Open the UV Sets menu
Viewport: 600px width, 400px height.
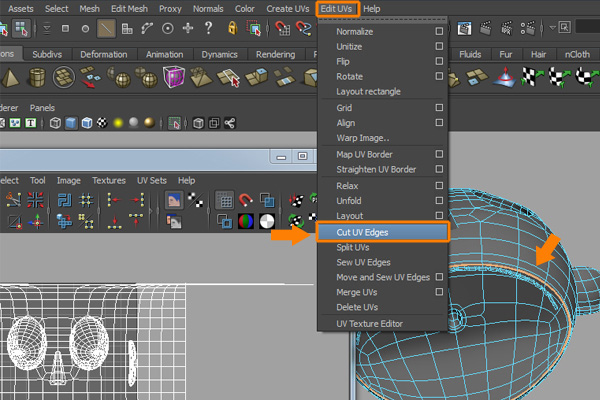[151, 180]
